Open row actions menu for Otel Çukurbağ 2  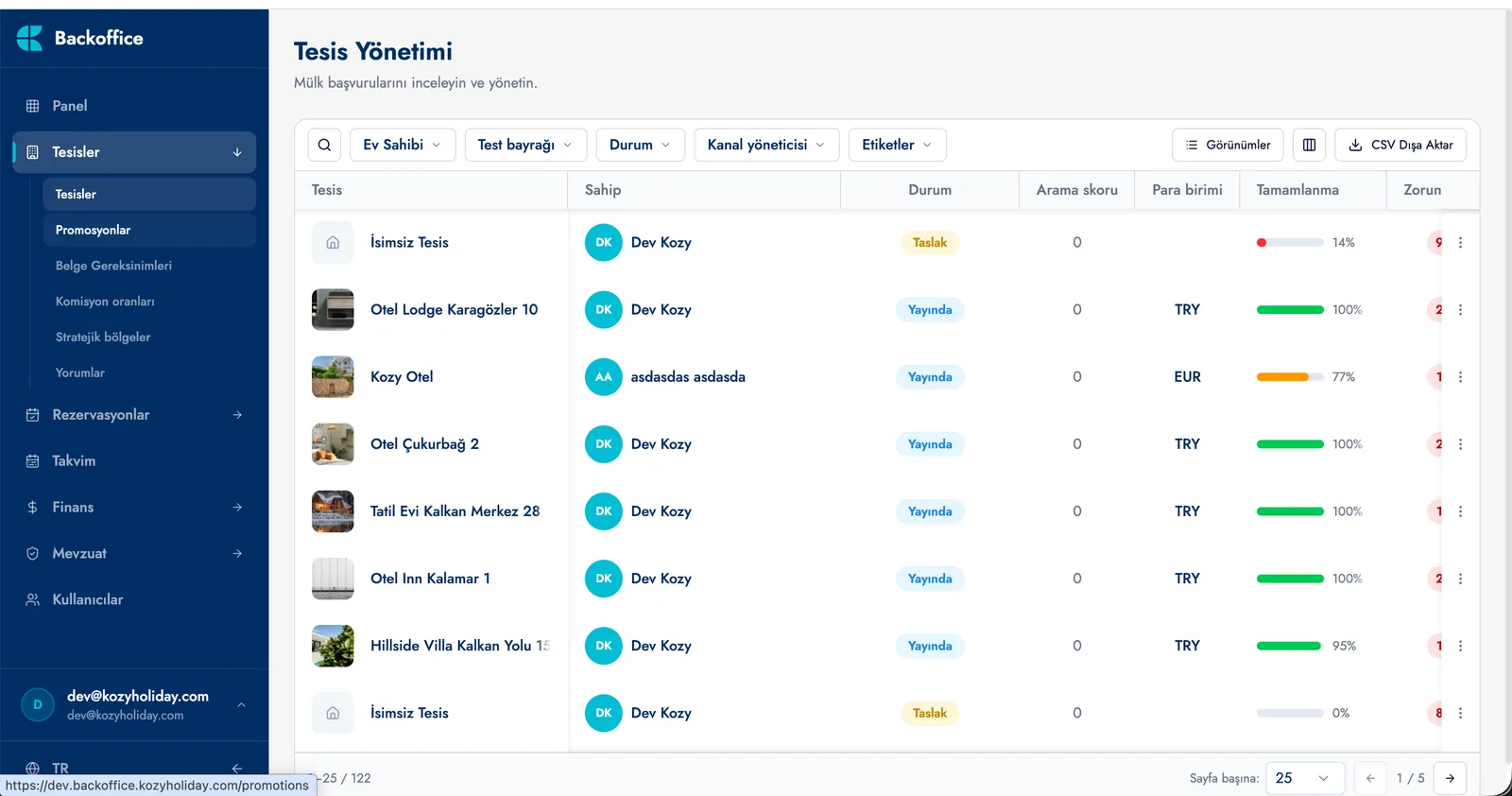(x=1460, y=444)
